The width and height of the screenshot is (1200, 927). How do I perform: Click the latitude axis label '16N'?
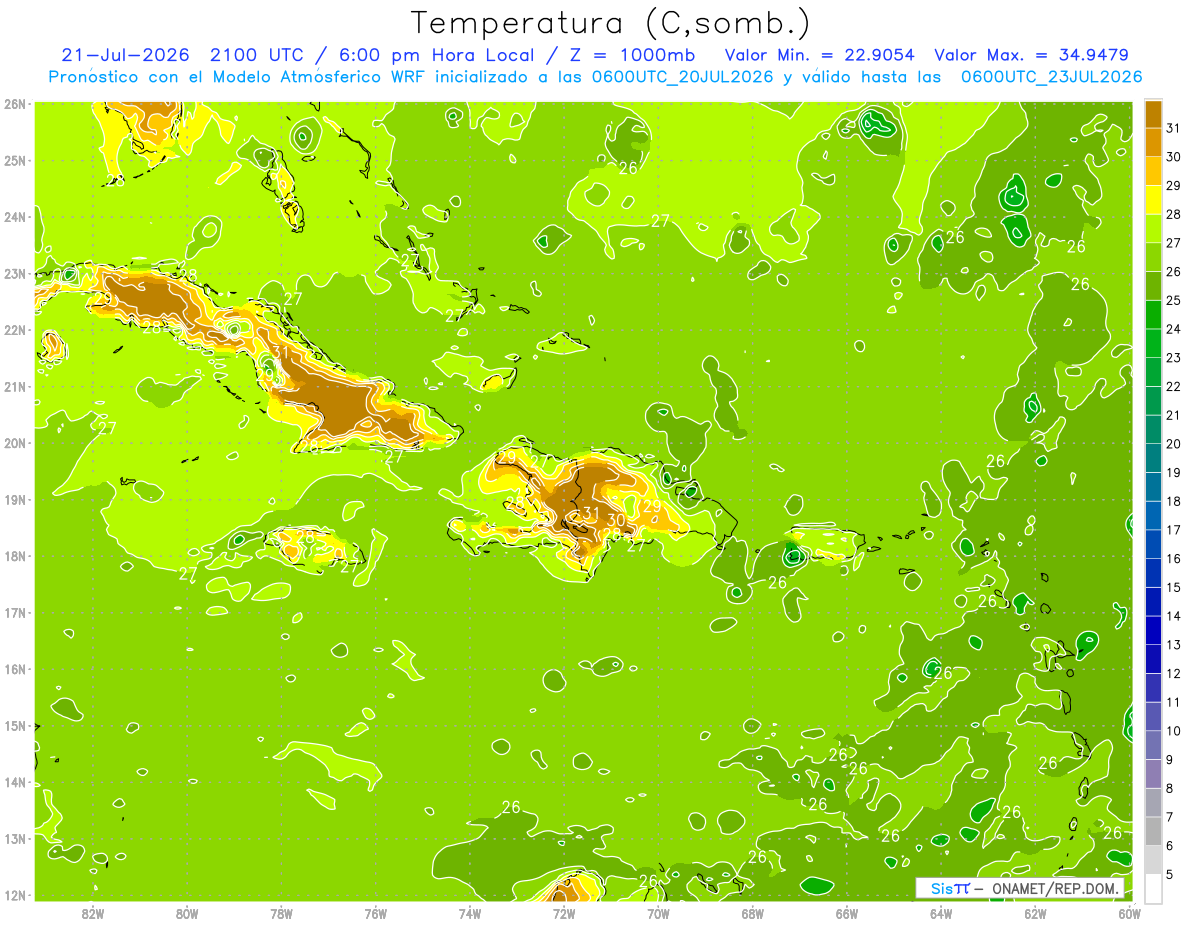(14, 669)
